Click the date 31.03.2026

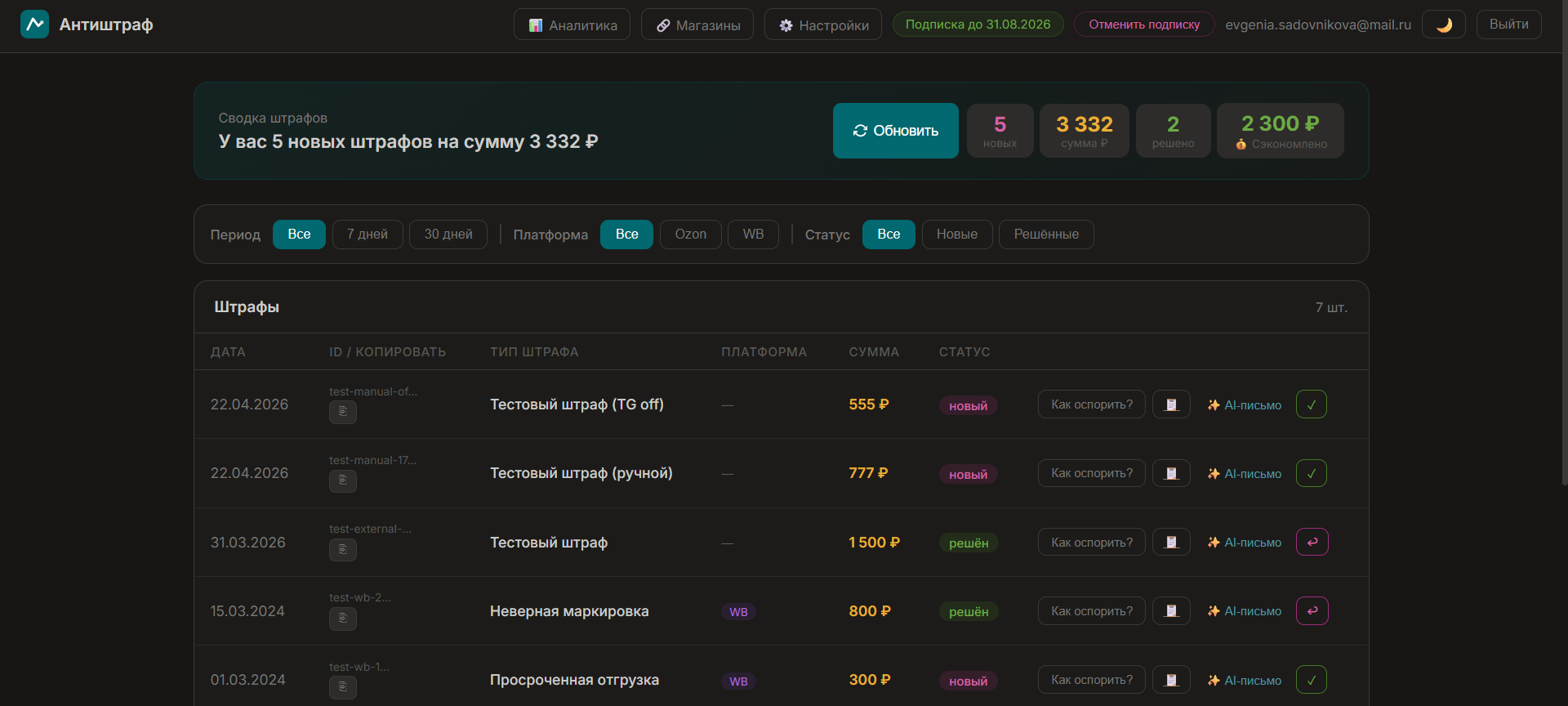tap(248, 543)
